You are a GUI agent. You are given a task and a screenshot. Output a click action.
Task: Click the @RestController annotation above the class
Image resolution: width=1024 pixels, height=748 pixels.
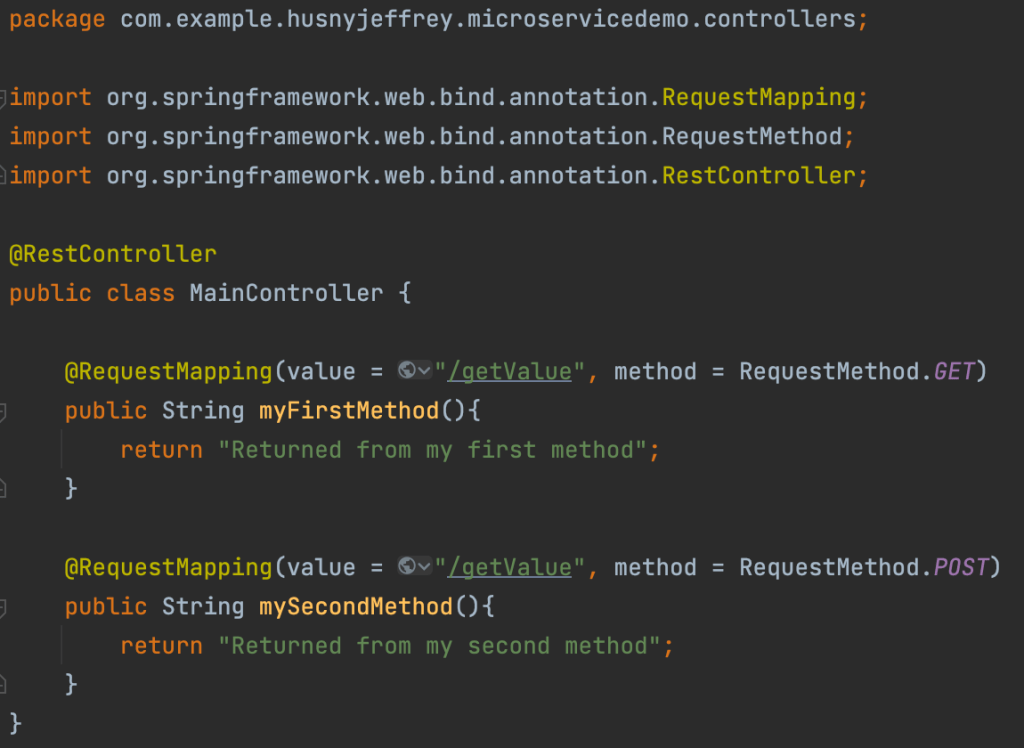click(113, 254)
